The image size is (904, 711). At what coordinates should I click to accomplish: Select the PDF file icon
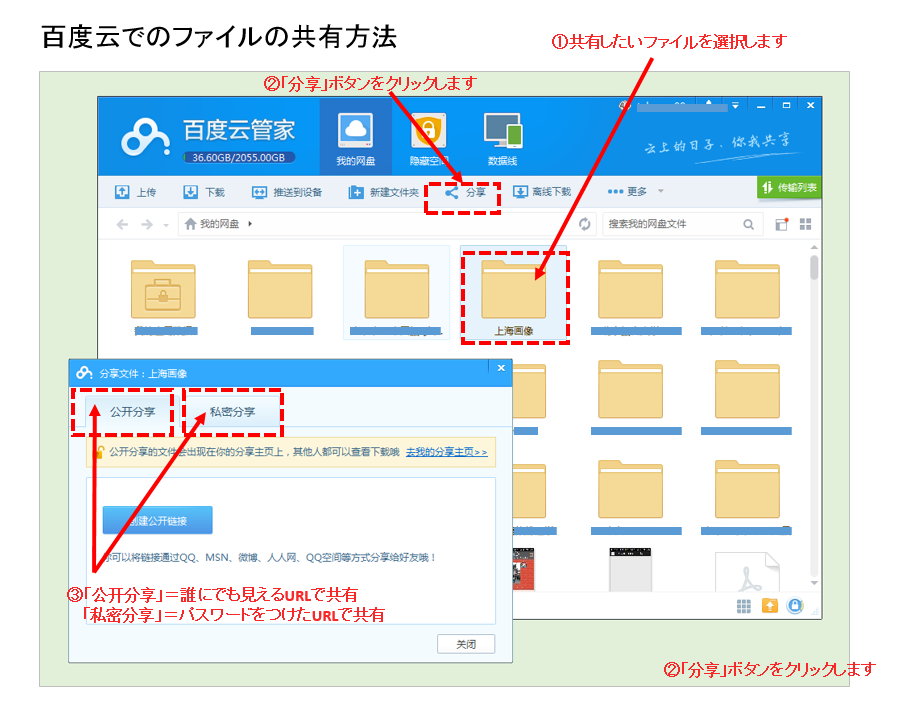click(748, 572)
